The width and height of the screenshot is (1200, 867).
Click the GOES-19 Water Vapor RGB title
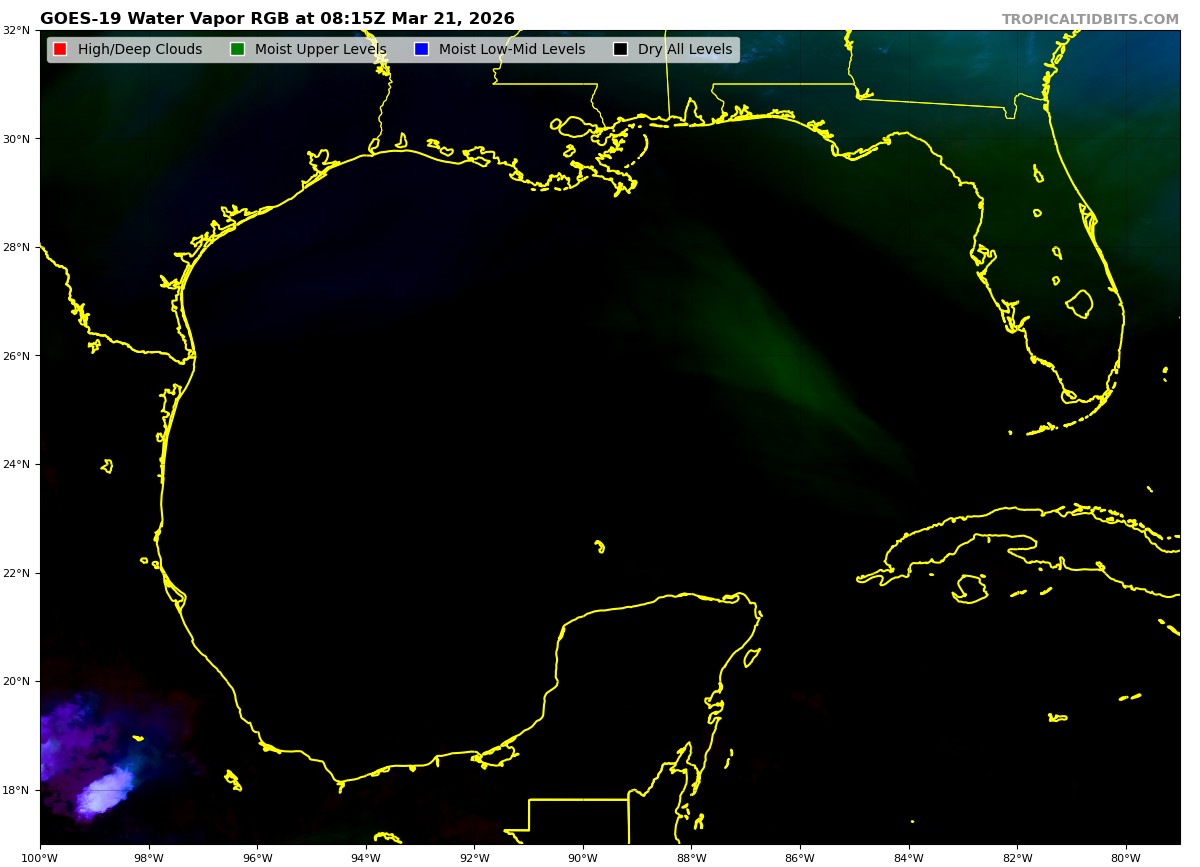pyautogui.click(x=277, y=19)
